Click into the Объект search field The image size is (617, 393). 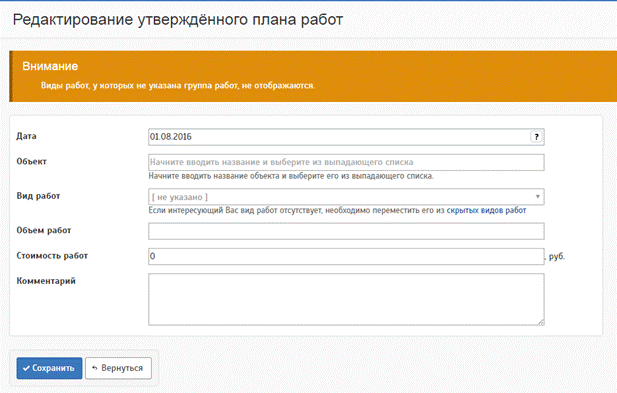(346, 162)
